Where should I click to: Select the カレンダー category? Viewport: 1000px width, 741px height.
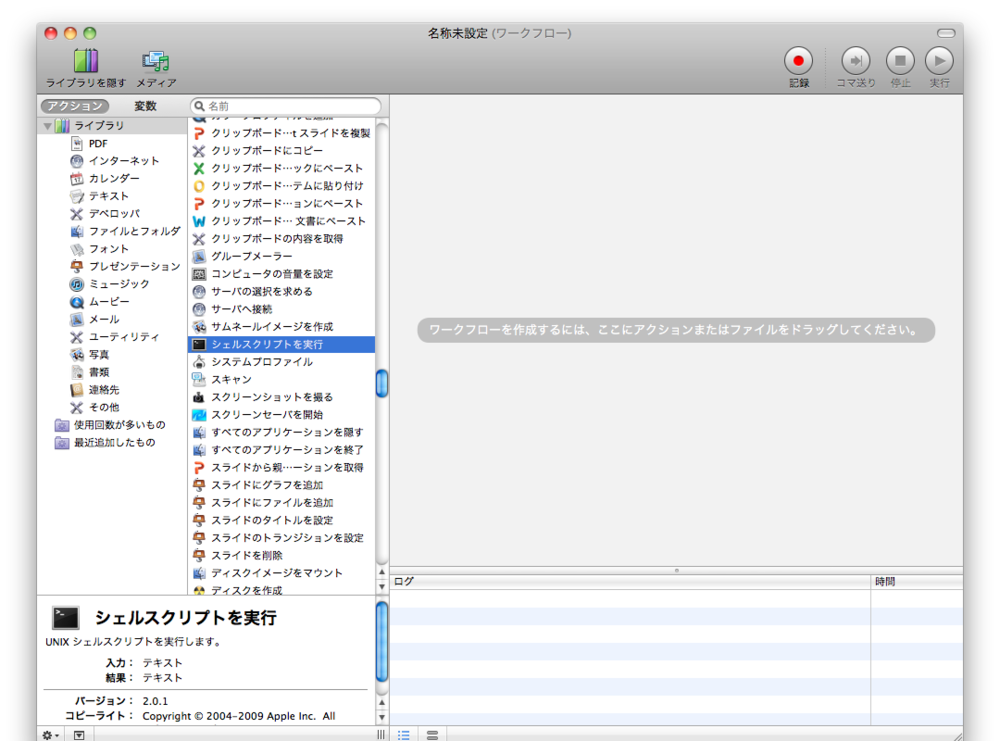[105, 179]
